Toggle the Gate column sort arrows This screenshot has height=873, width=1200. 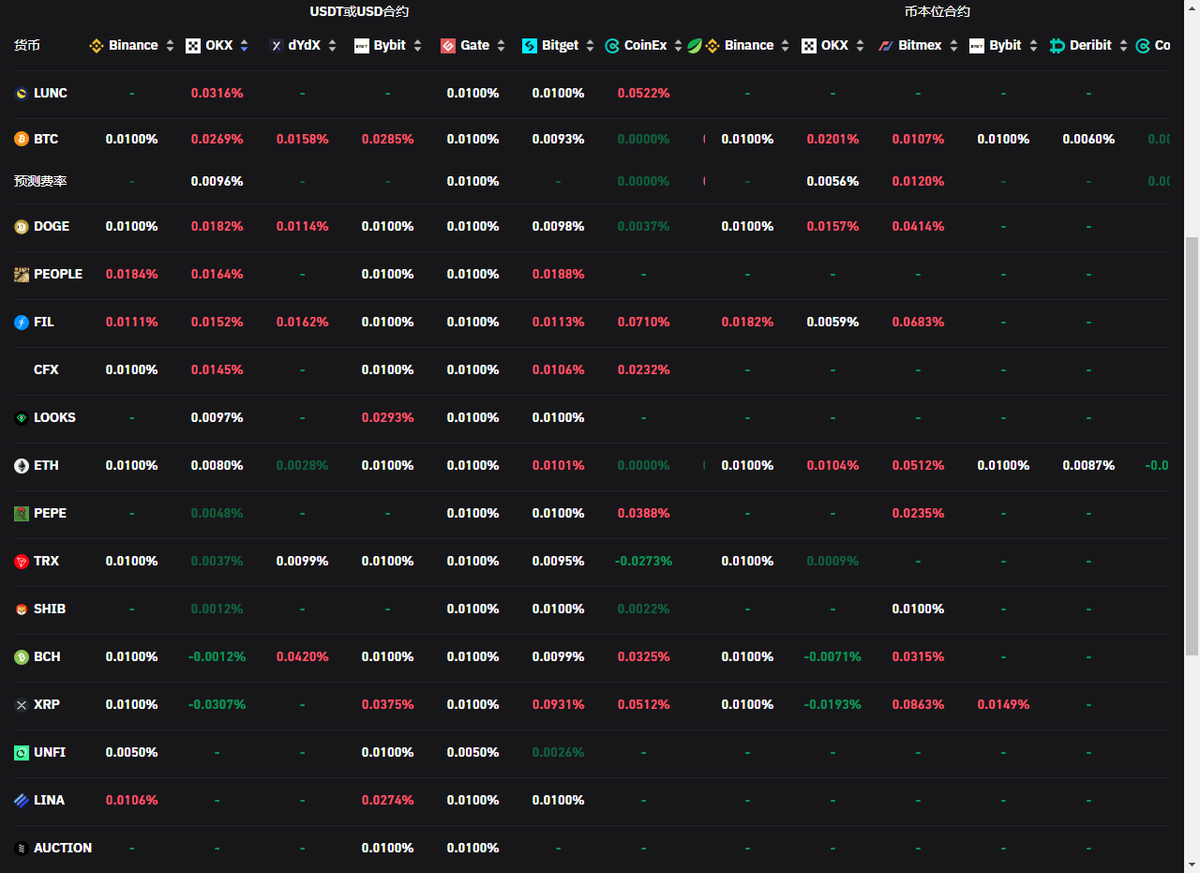501,46
